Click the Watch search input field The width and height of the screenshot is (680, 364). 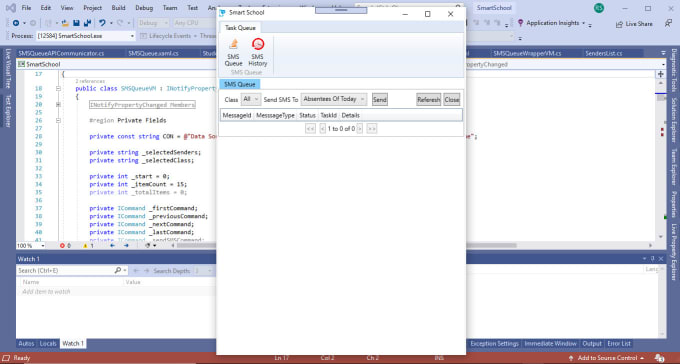pyautogui.click(x=65, y=270)
